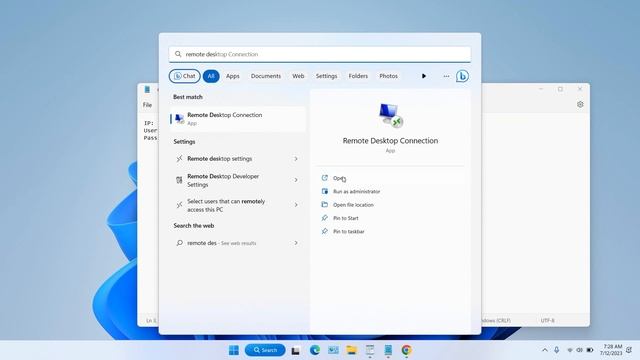Show hidden system tray icons
Viewport: 640px width, 360px height.
pyautogui.click(x=544, y=350)
